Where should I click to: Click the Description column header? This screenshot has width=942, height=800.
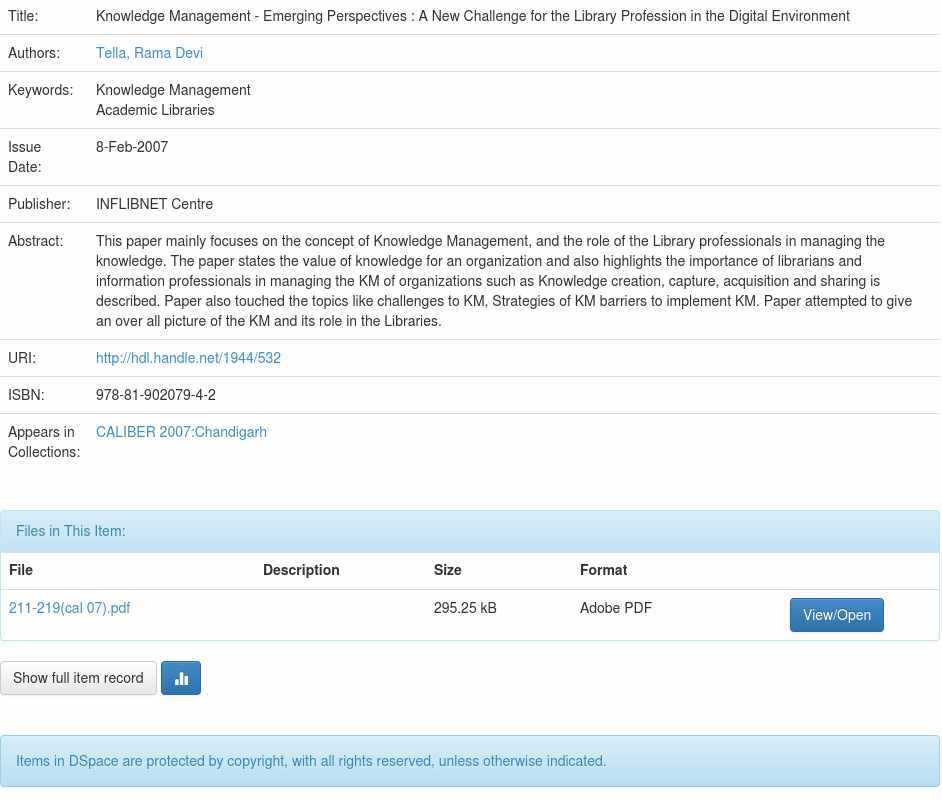tap(301, 570)
